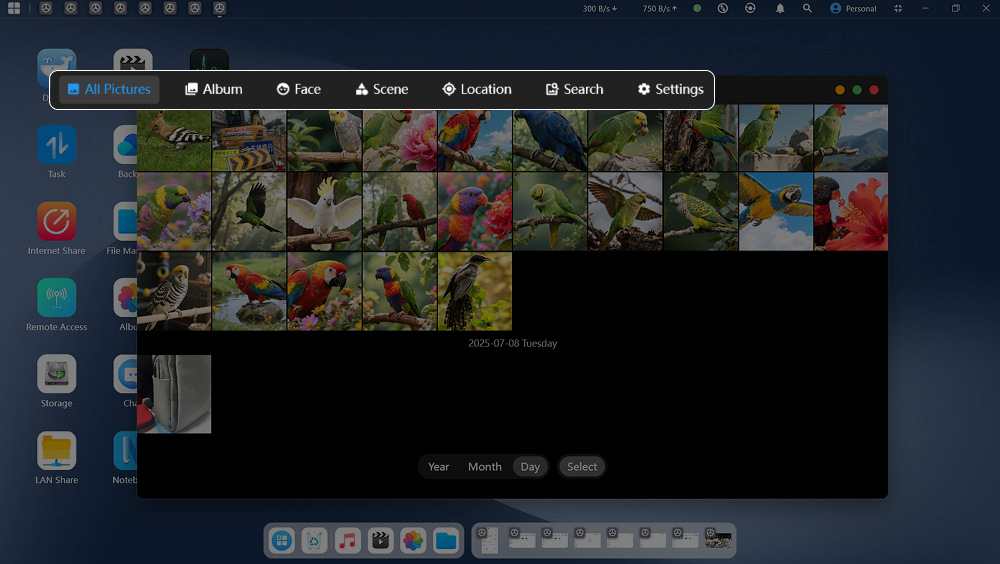
Task: Open the Storage app icon
Action: click(x=57, y=375)
